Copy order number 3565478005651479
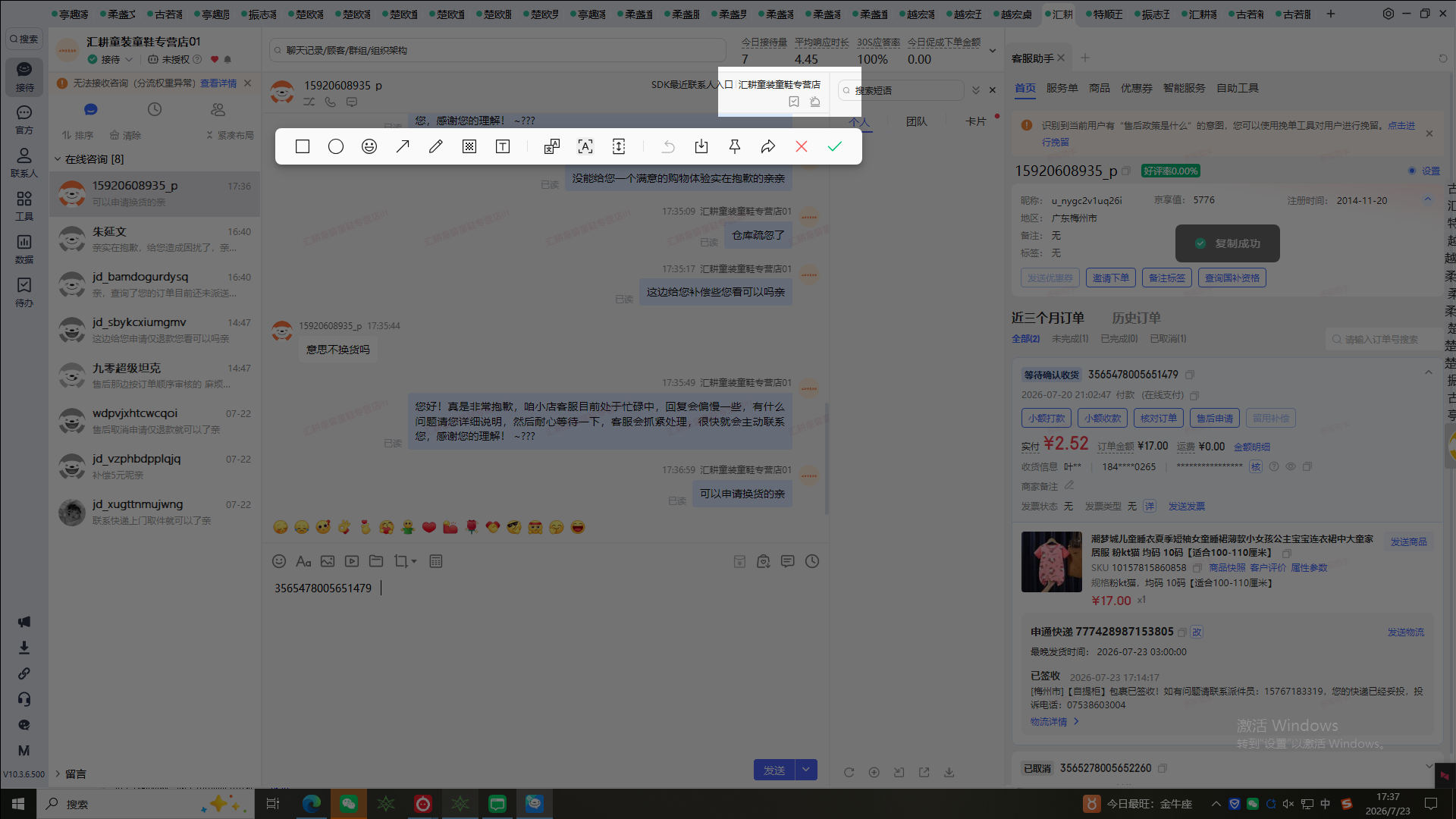This screenshot has width=1456, height=819. pyautogui.click(x=1190, y=375)
